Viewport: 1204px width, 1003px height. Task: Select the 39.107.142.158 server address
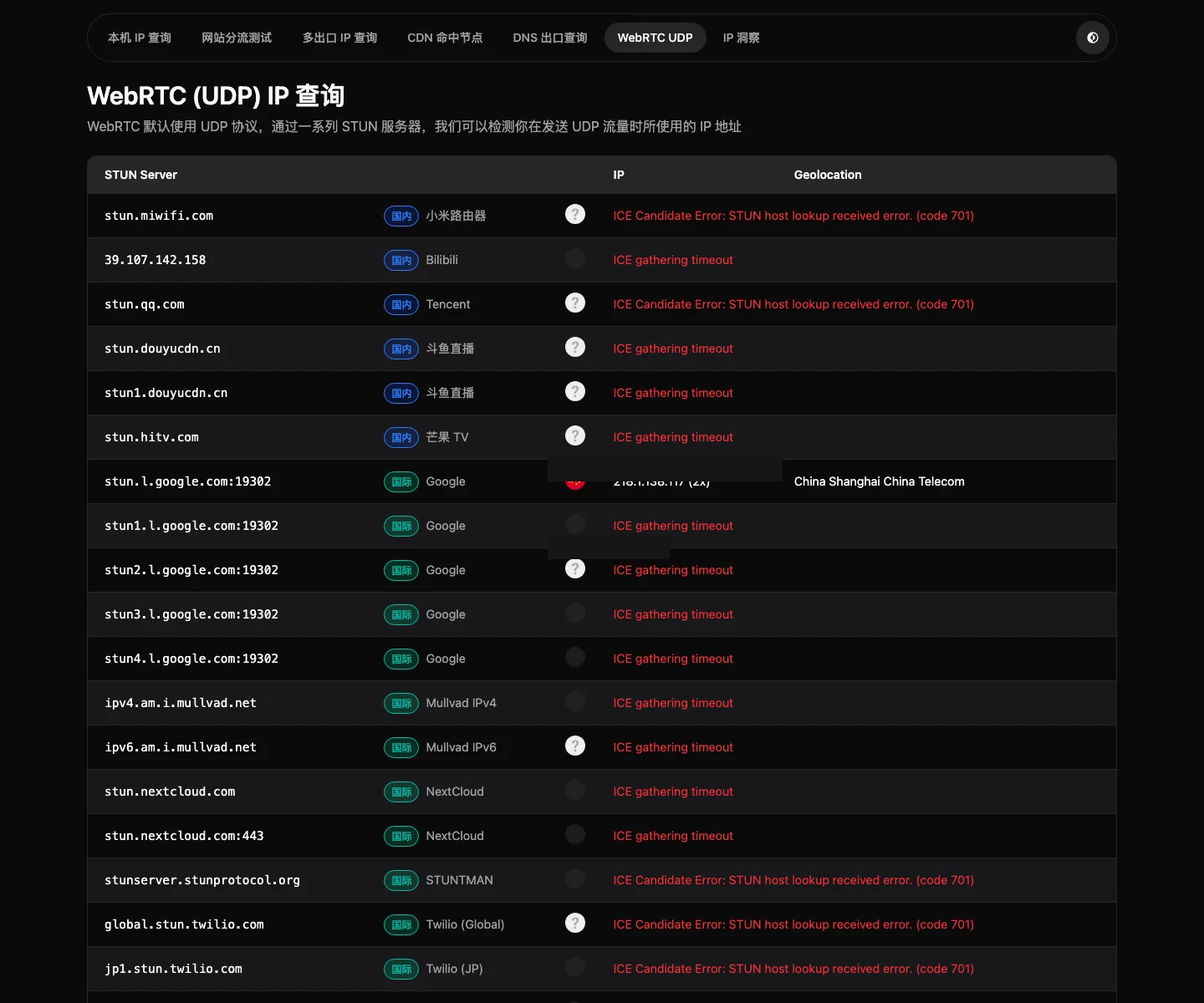tap(155, 260)
